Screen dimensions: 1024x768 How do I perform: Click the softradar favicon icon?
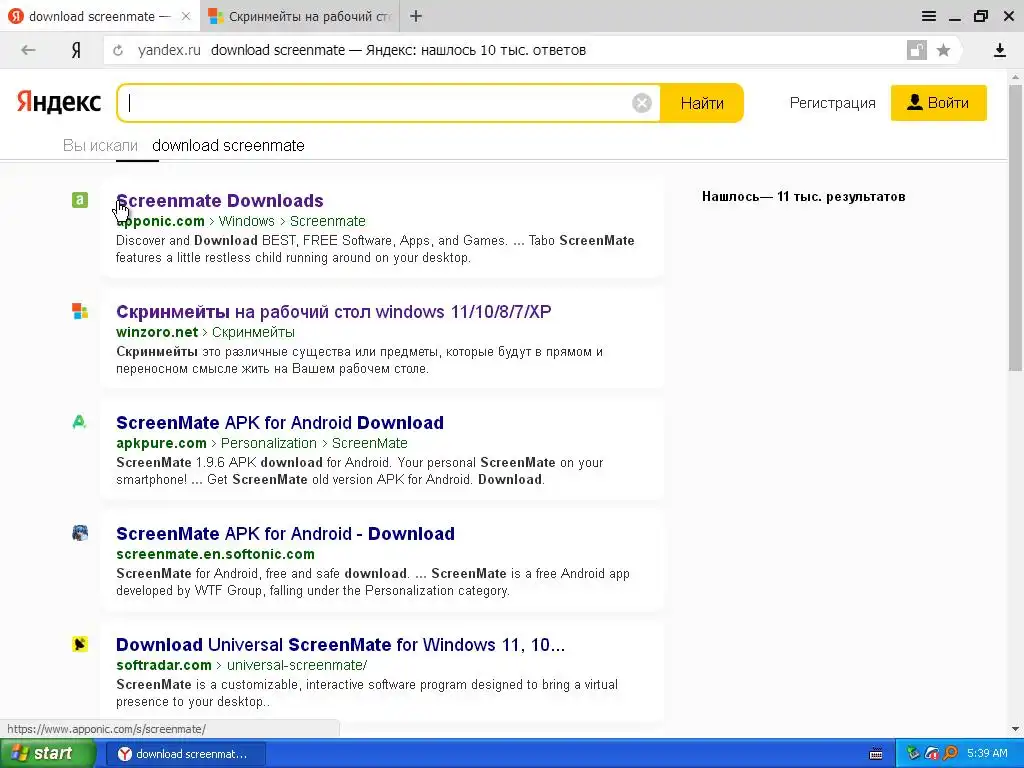pos(80,644)
